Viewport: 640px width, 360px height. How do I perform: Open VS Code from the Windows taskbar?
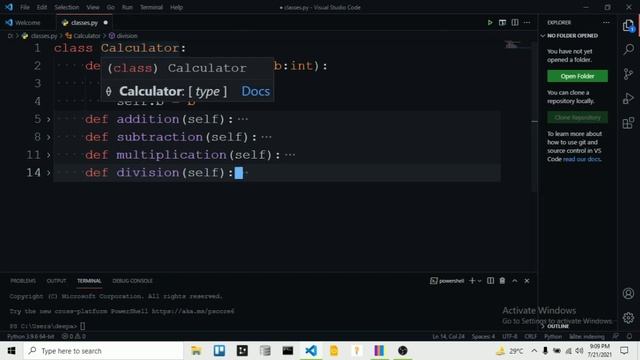point(311,351)
